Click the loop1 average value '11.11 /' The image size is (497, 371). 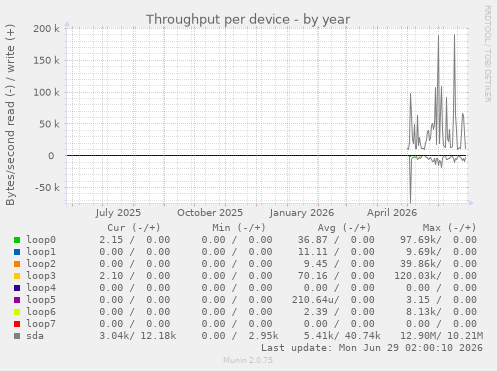coord(319,252)
